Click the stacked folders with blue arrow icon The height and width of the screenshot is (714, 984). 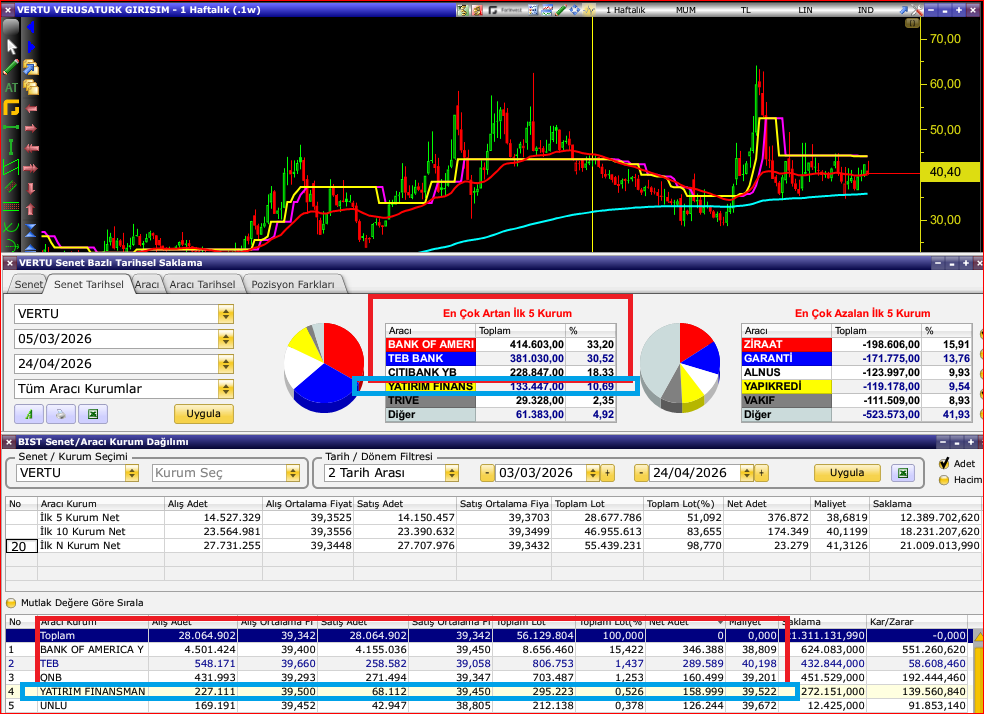[x=31, y=67]
